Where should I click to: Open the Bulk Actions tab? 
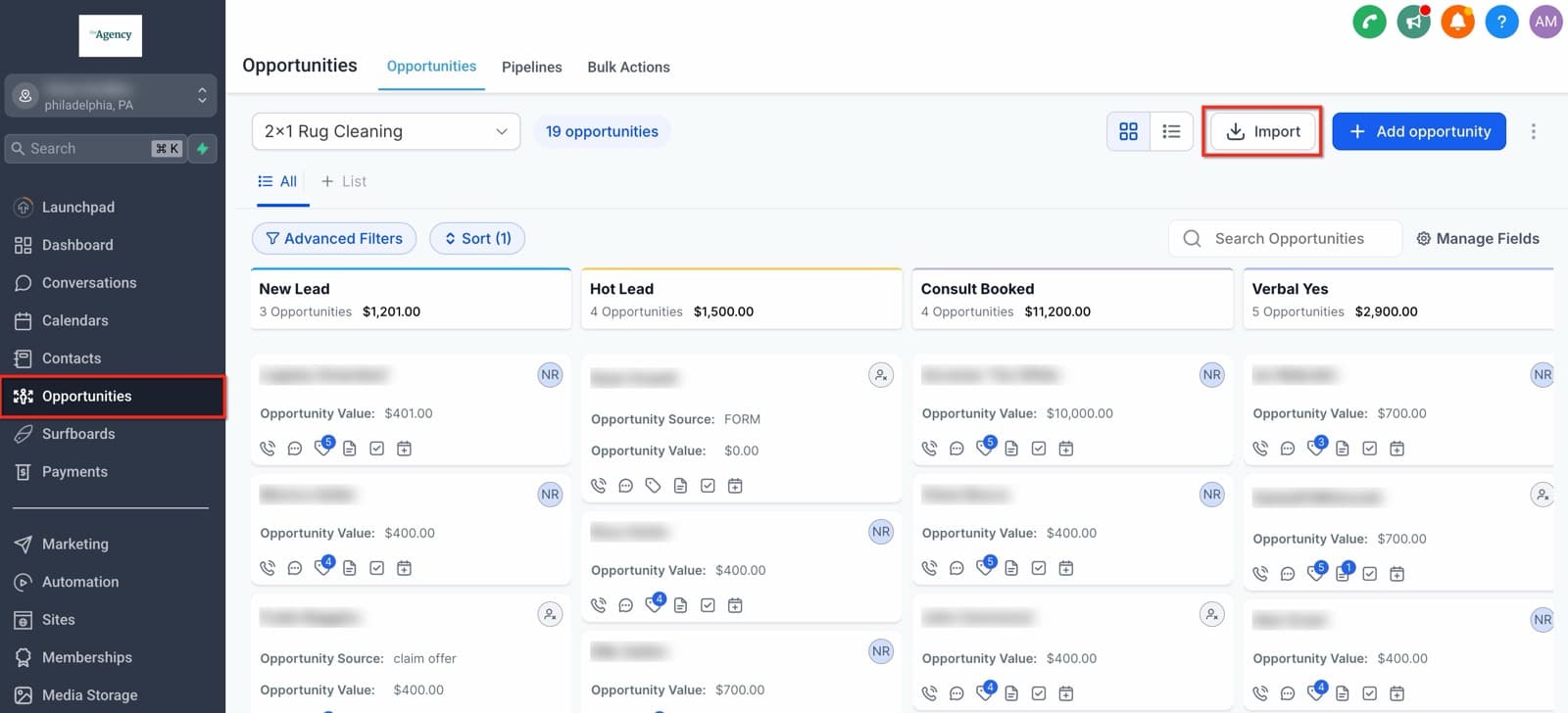629,67
